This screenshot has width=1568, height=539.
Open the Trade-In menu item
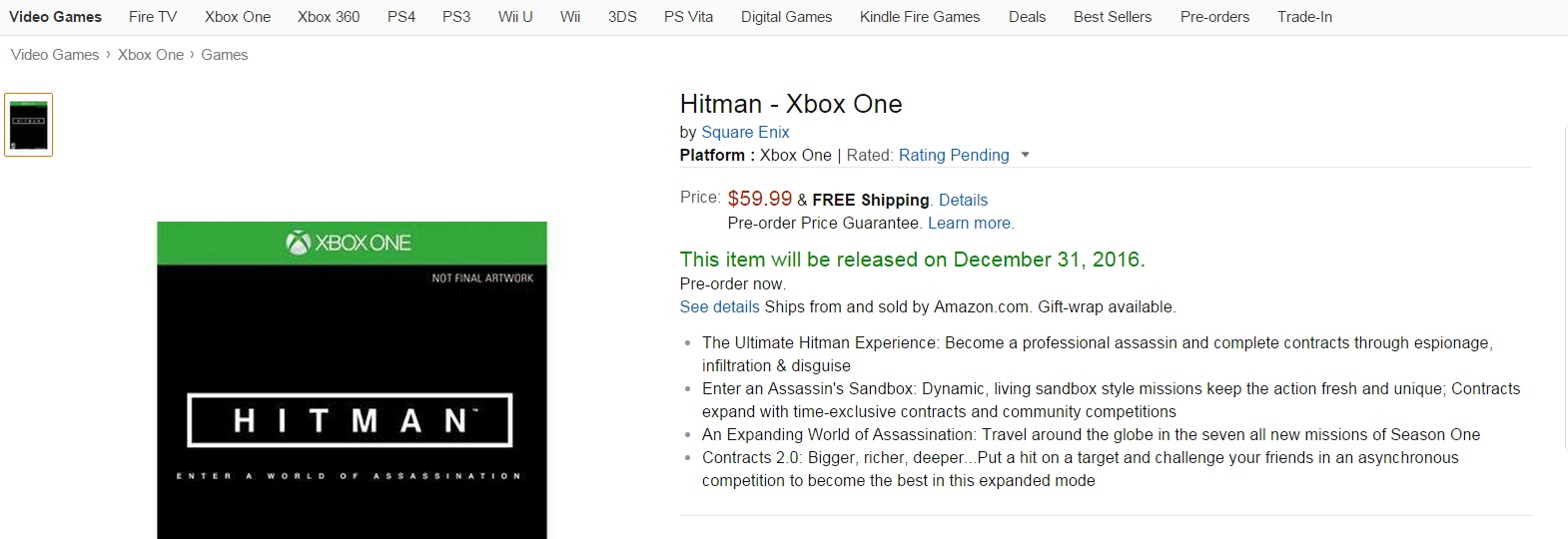(1304, 17)
